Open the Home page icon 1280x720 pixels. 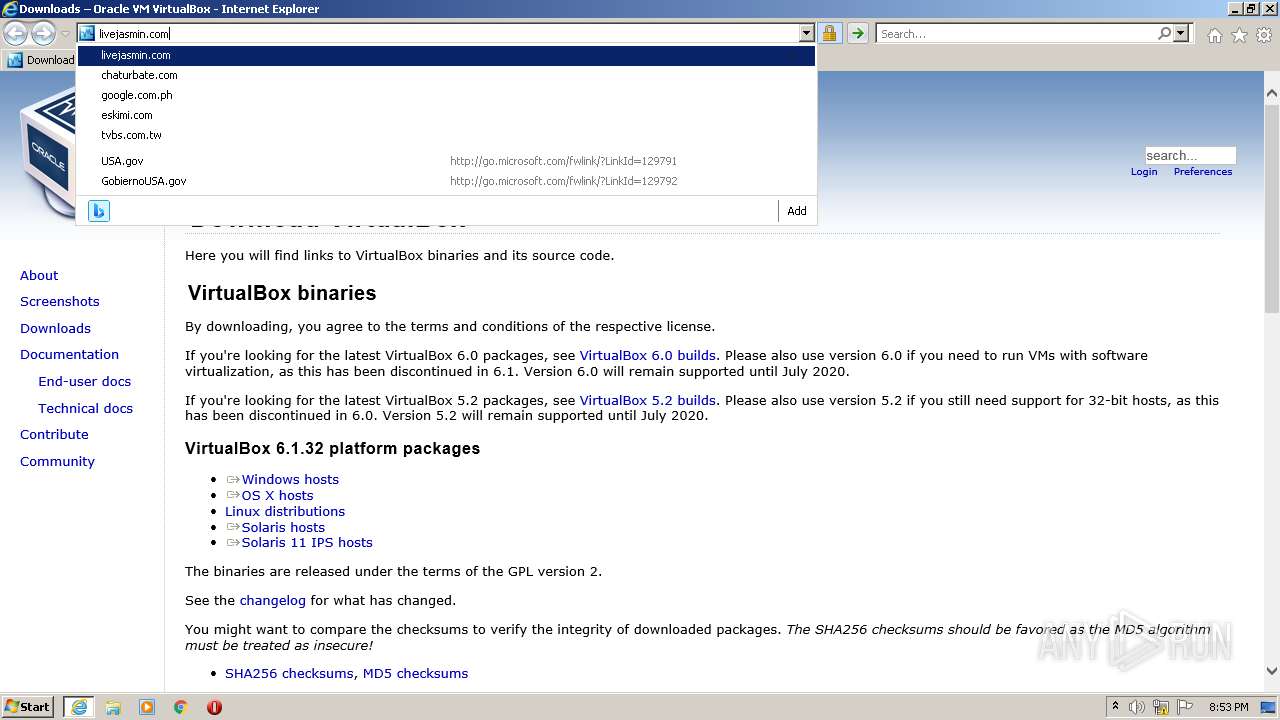coord(1214,35)
